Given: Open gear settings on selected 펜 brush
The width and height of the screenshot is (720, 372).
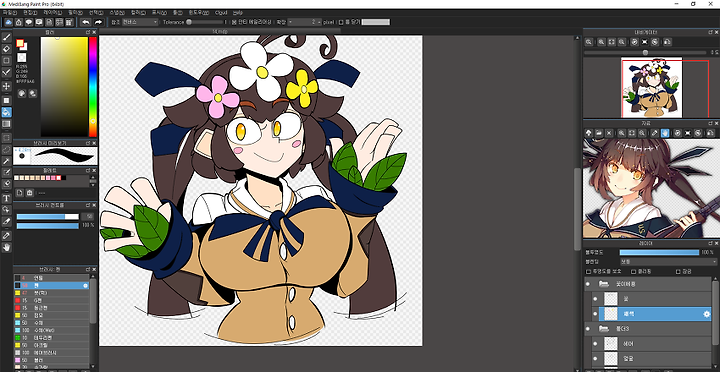Looking at the screenshot, I should tap(85, 286).
